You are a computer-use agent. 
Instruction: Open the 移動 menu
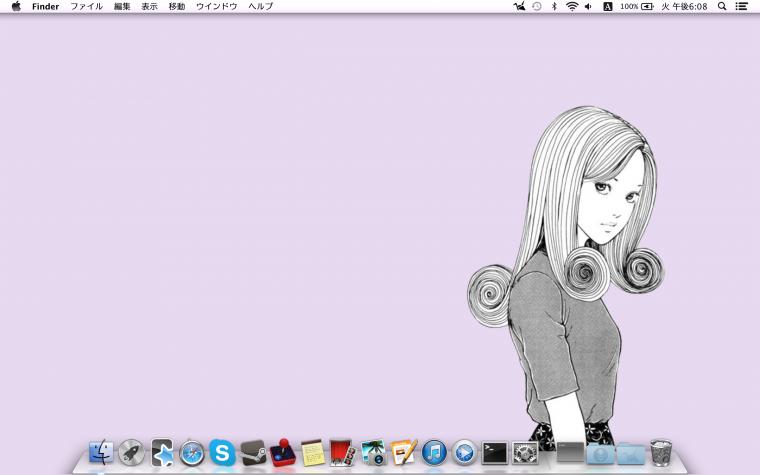point(177,6)
